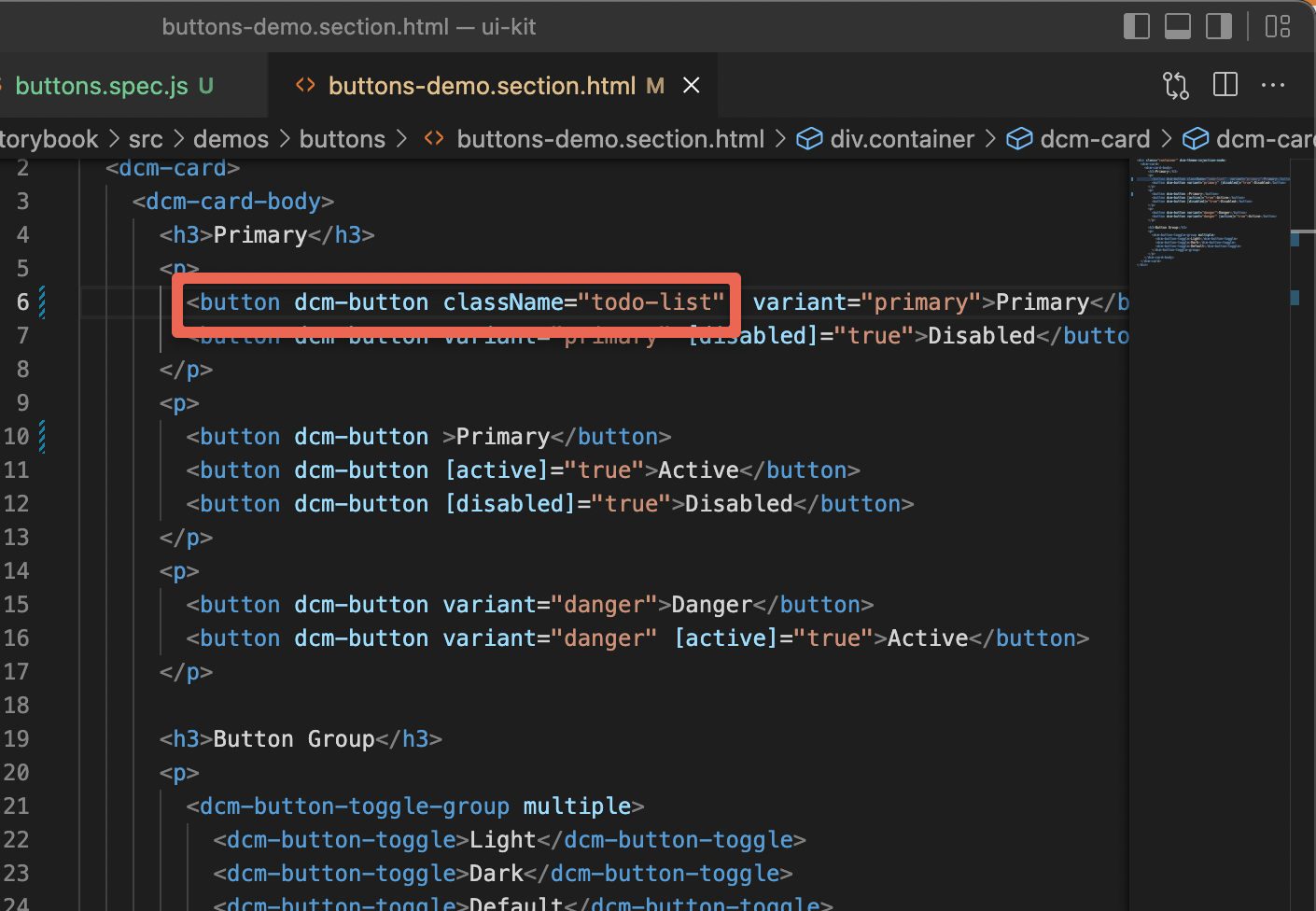This screenshot has width=1316, height=911.
Task: Click modified-line indicator beside line 6
Action: [x=42, y=302]
